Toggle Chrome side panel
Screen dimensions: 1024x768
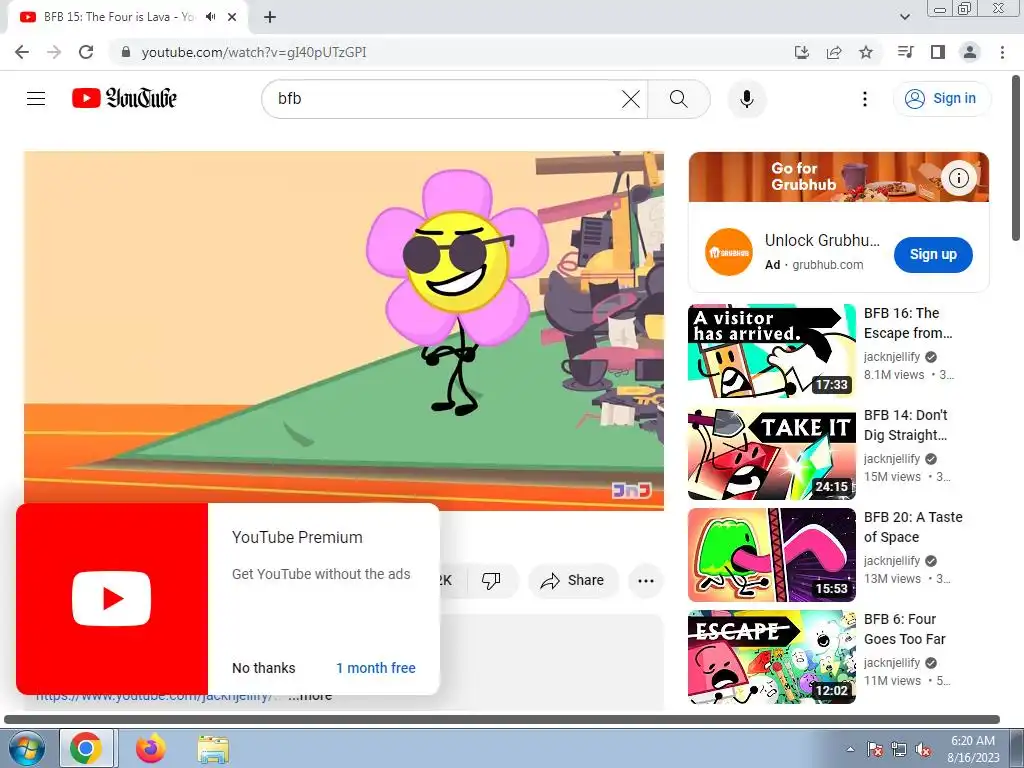[x=938, y=52]
